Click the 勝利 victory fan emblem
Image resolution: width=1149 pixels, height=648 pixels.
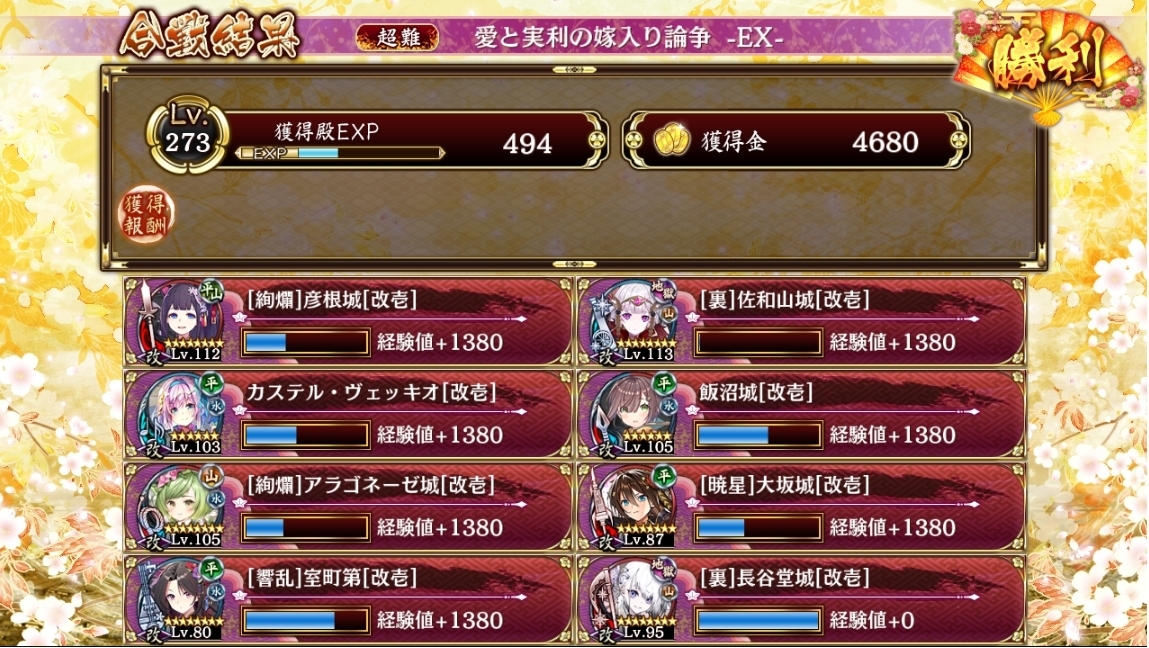pyautogui.click(x=1050, y=65)
